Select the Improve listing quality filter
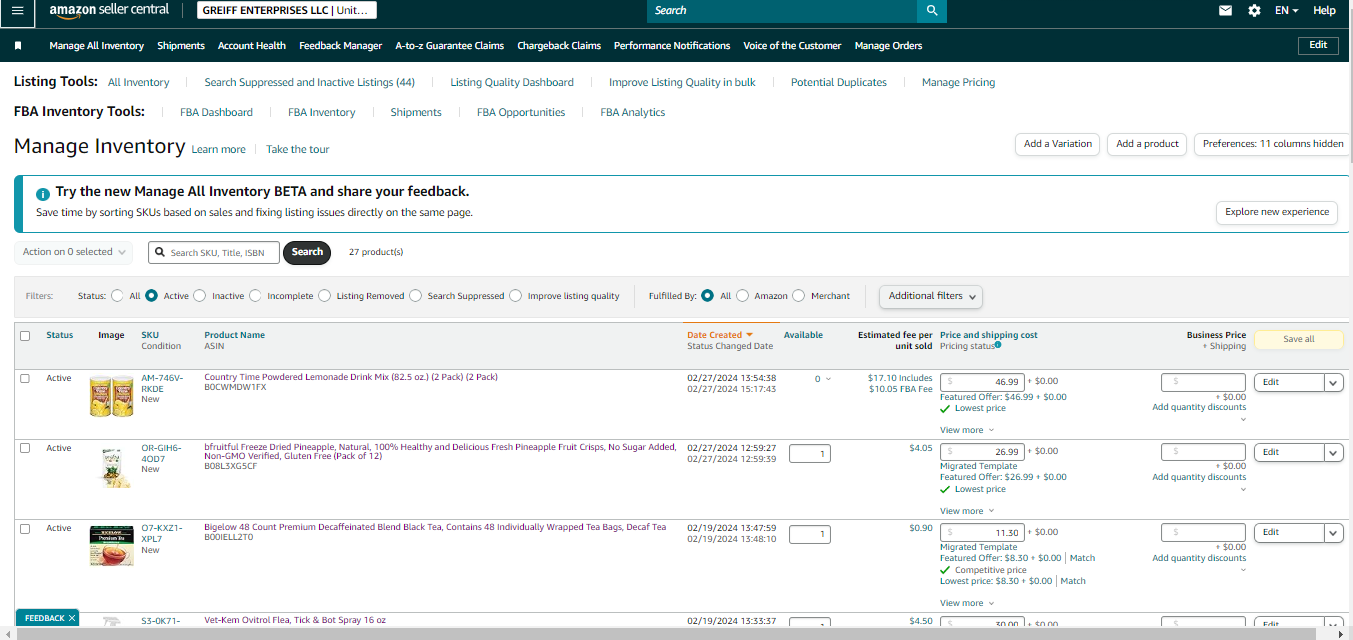The image size is (1353, 640). [x=515, y=296]
